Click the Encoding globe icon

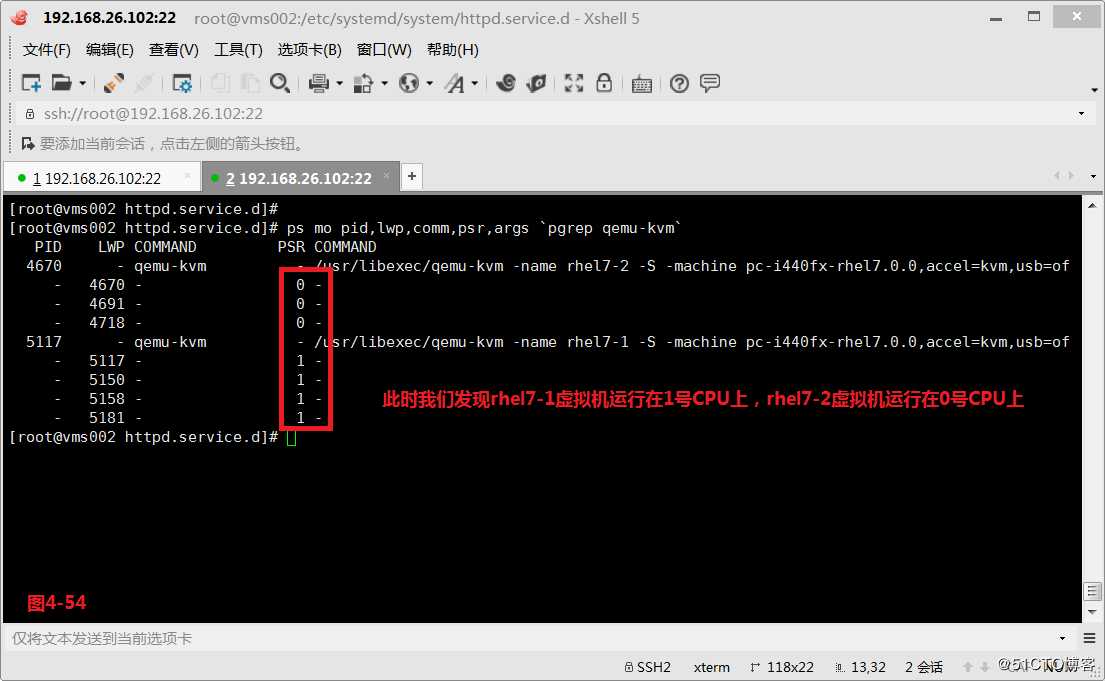coord(409,83)
